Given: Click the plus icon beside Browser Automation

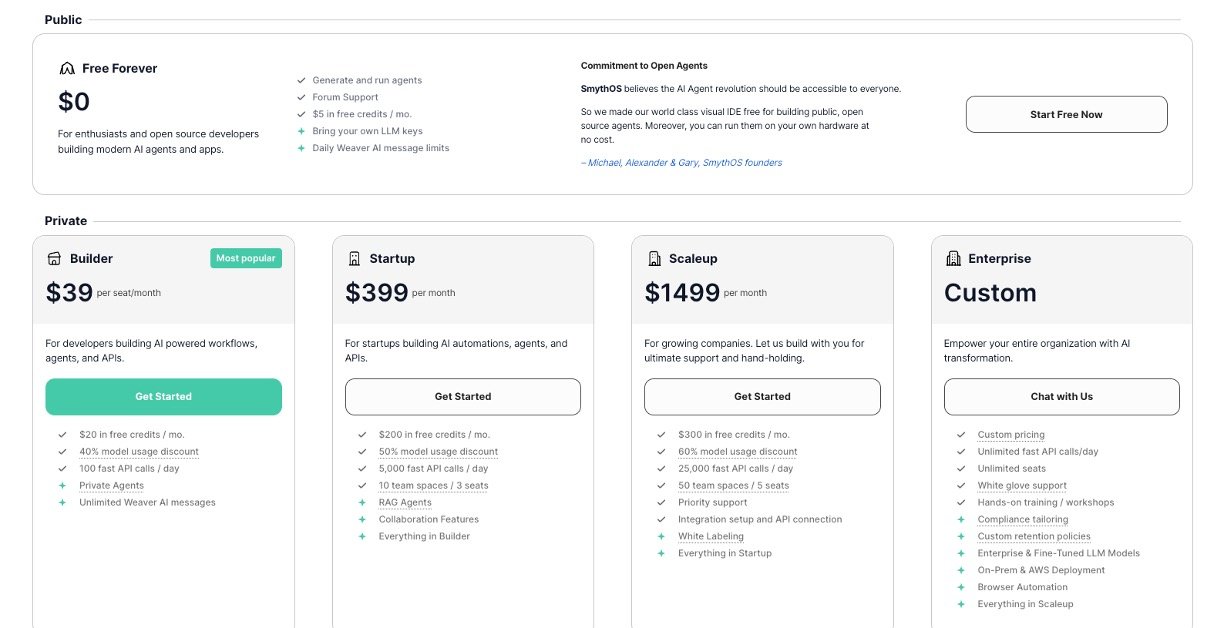Looking at the screenshot, I should [x=961, y=587].
